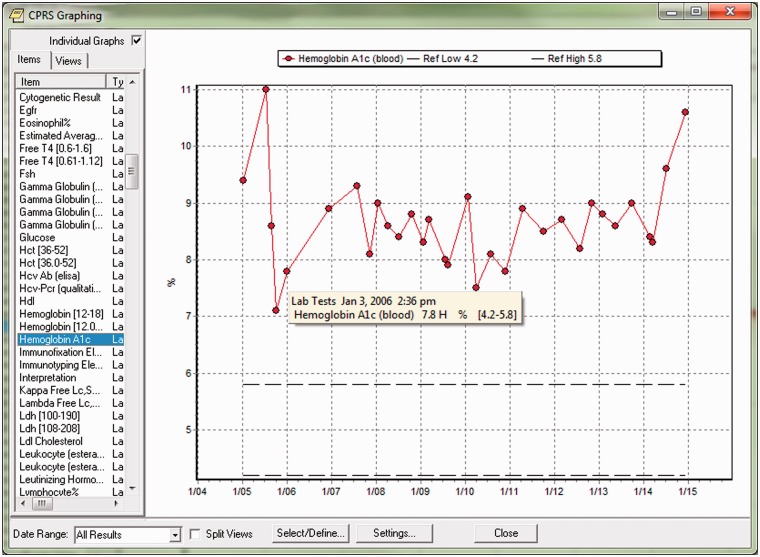Image resolution: width=760 pixels, height=557 pixels.
Task: Click the last data point near 1/15
Action: coord(685,112)
